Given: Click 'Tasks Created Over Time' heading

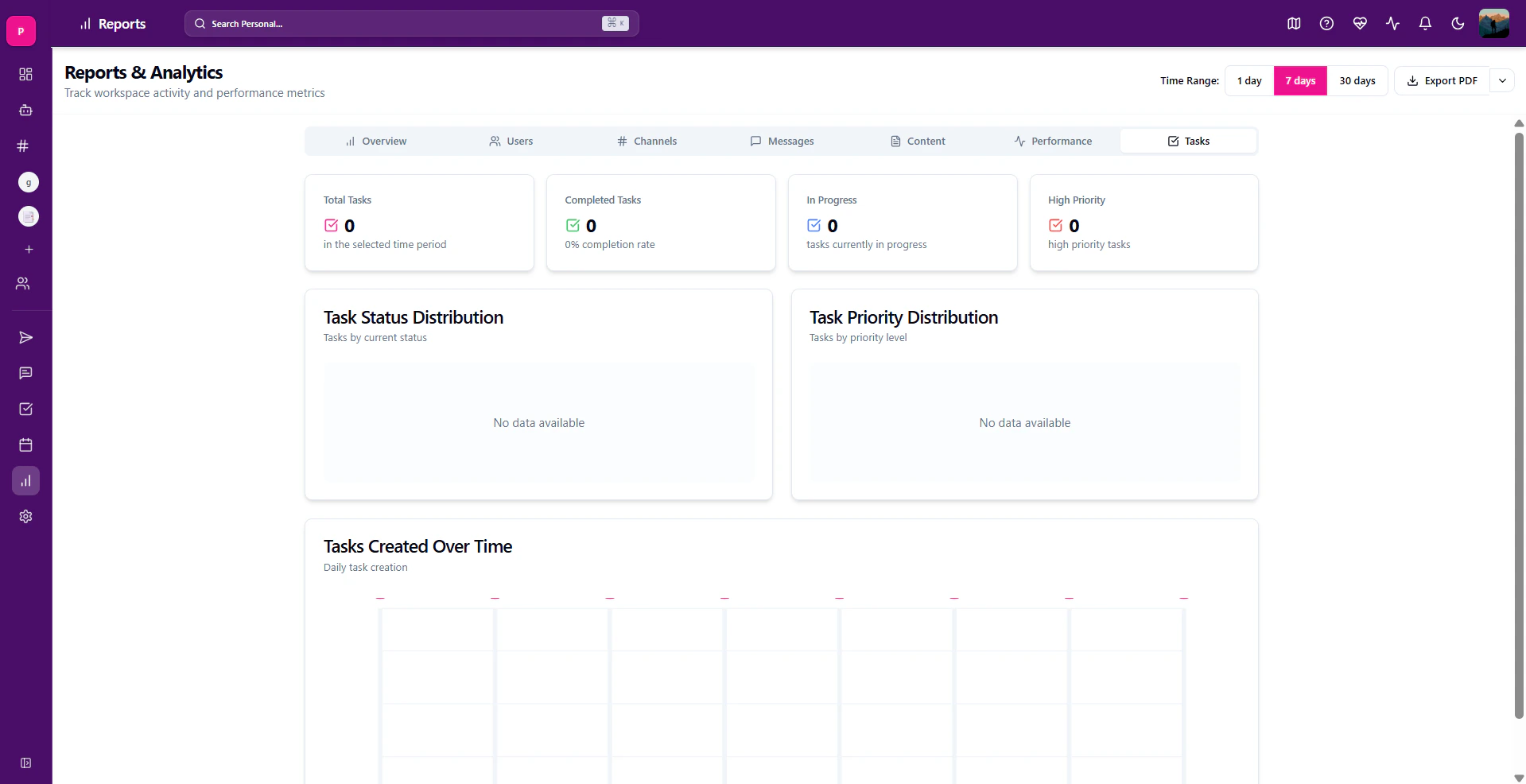Looking at the screenshot, I should 417,546.
